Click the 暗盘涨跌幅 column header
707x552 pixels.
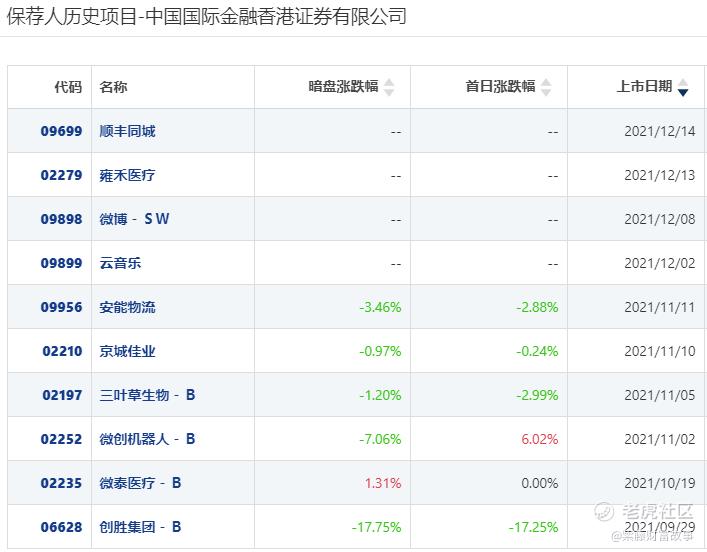click(x=343, y=87)
